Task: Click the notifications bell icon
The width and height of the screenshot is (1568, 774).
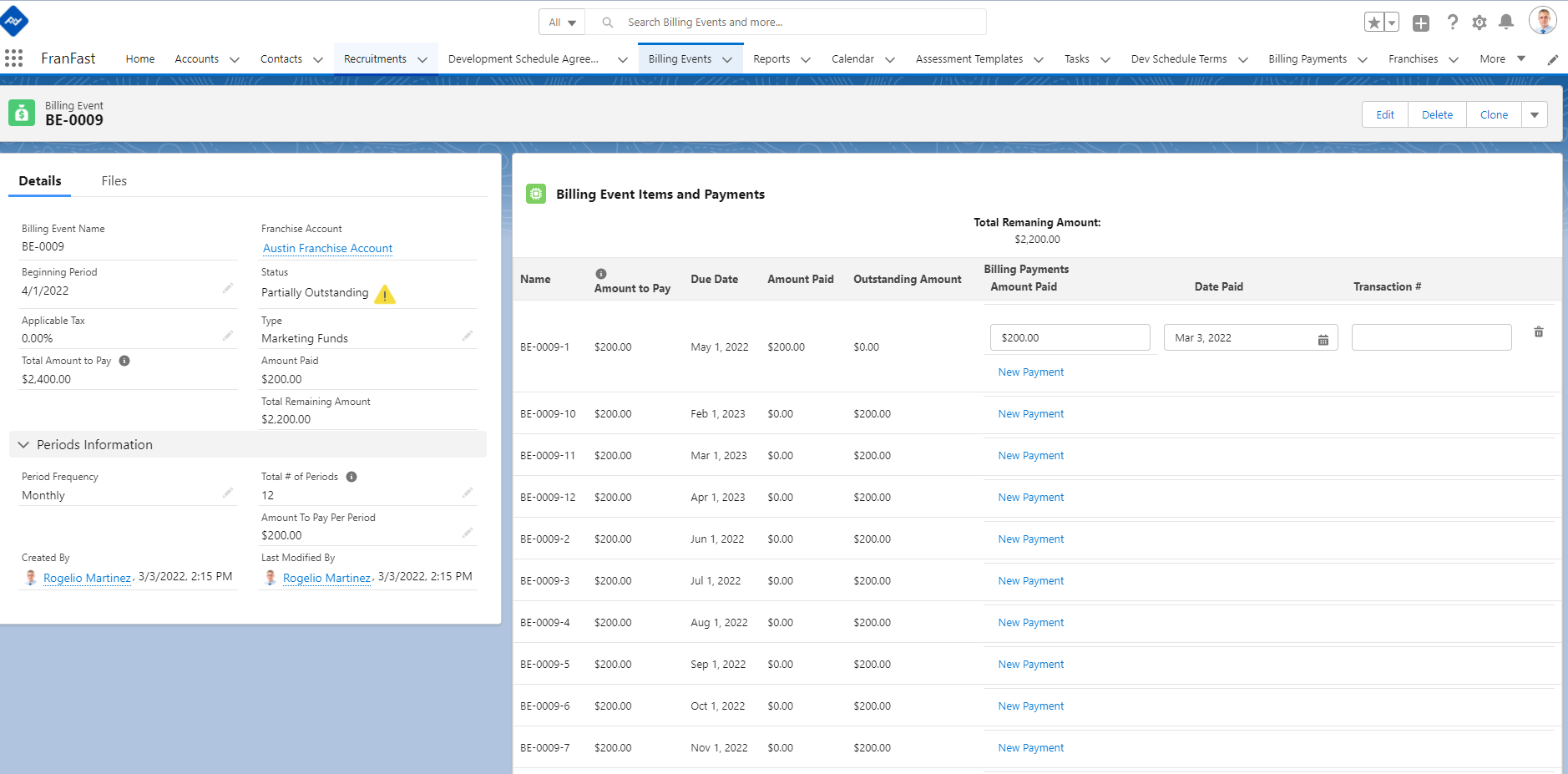Action: [1505, 23]
